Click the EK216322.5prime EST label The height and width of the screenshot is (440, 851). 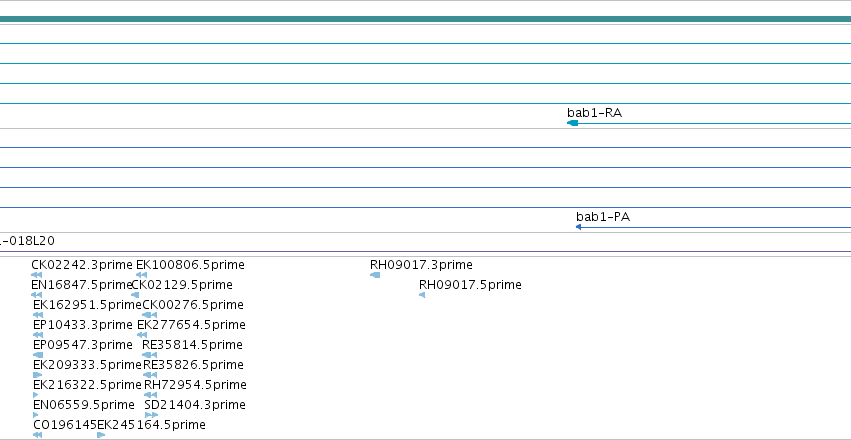tap(87, 385)
